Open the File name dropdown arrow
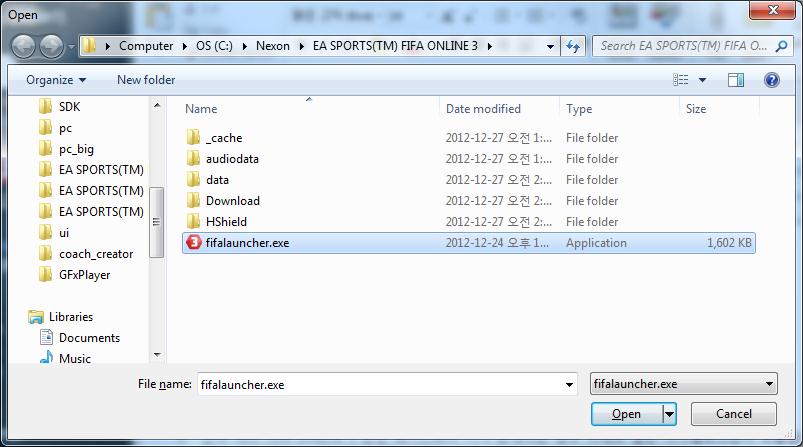This screenshot has height=447, width=803. pos(569,384)
